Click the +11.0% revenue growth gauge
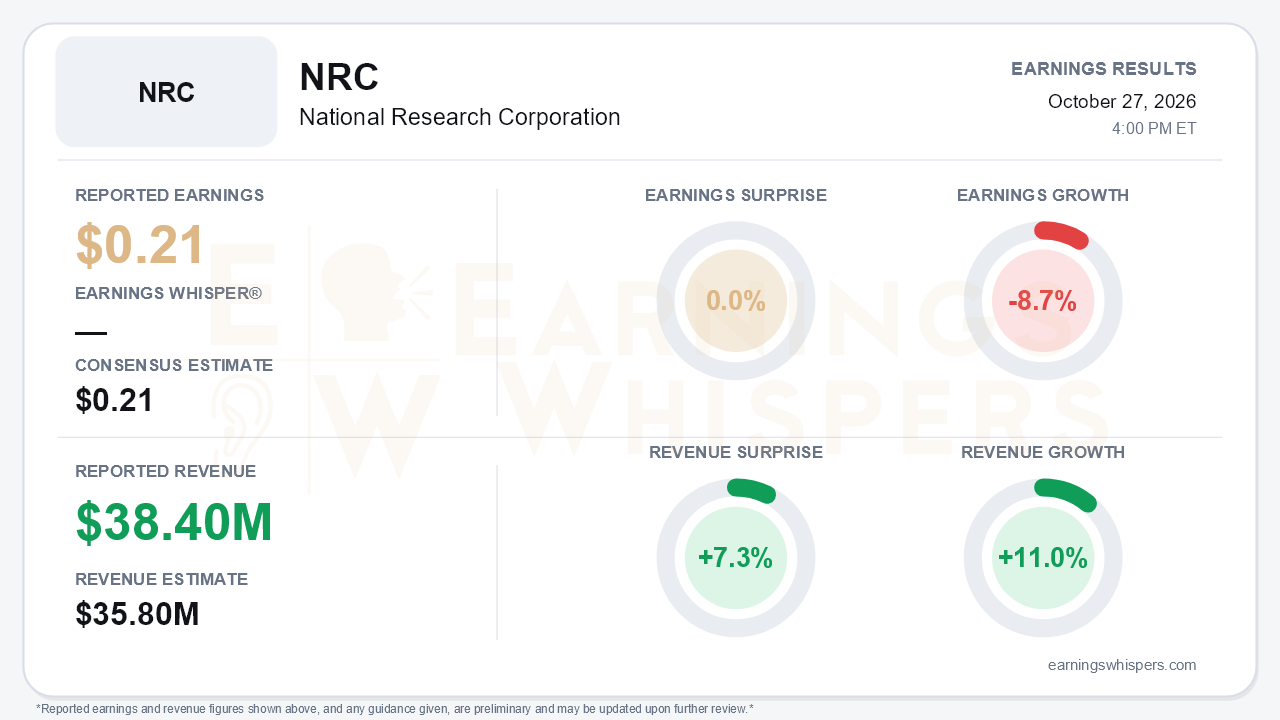 pyautogui.click(x=1043, y=558)
